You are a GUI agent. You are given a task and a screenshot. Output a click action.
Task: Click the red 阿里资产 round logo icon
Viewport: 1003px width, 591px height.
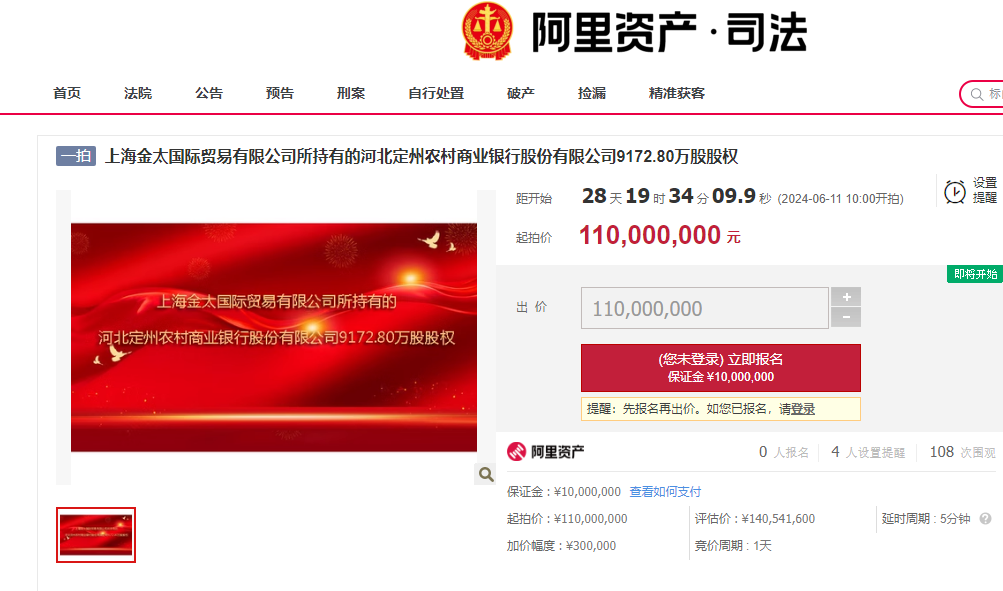[x=516, y=452]
